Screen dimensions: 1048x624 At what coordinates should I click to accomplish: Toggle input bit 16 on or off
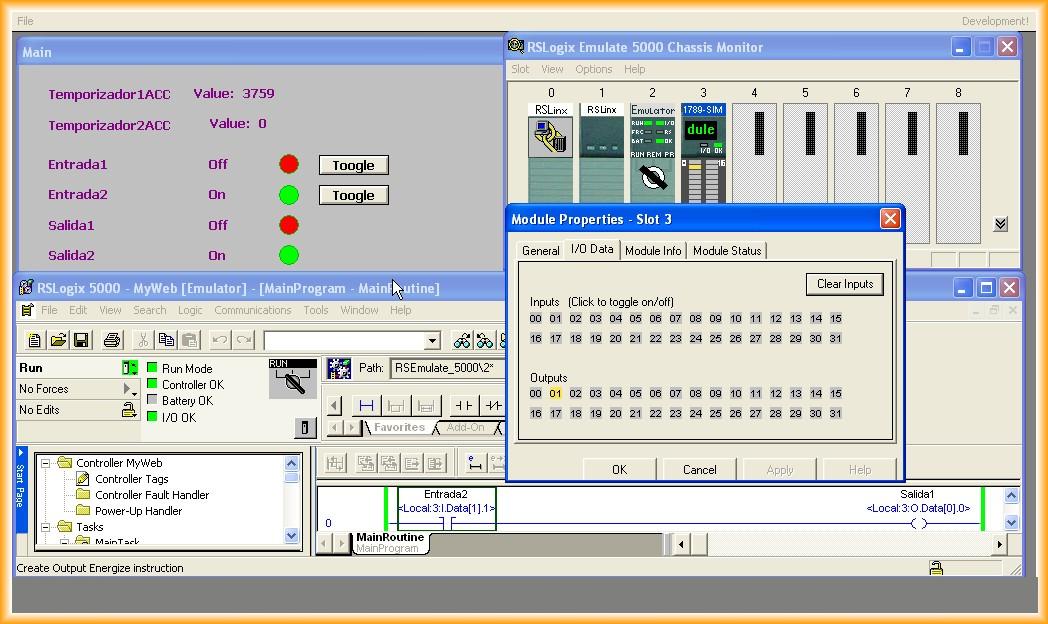536,339
